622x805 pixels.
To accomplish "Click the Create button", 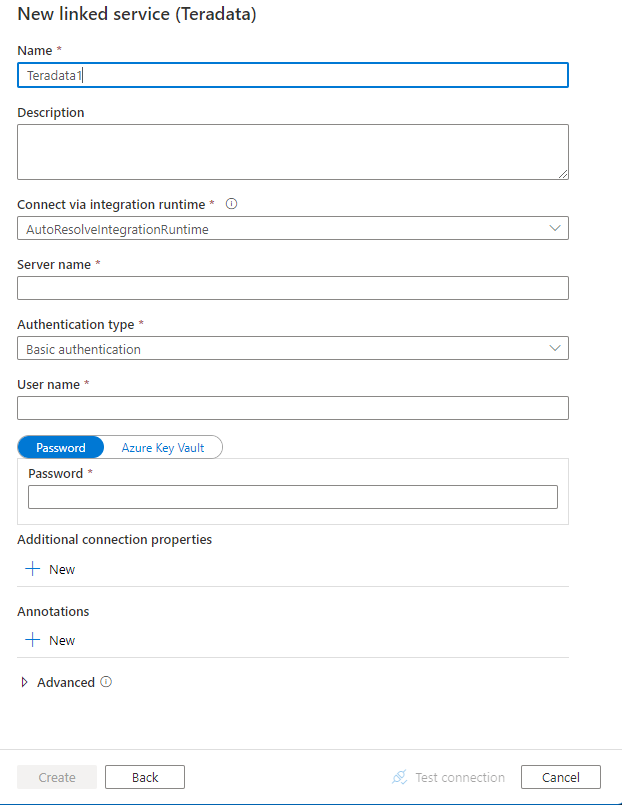I will (x=57, y=777).
